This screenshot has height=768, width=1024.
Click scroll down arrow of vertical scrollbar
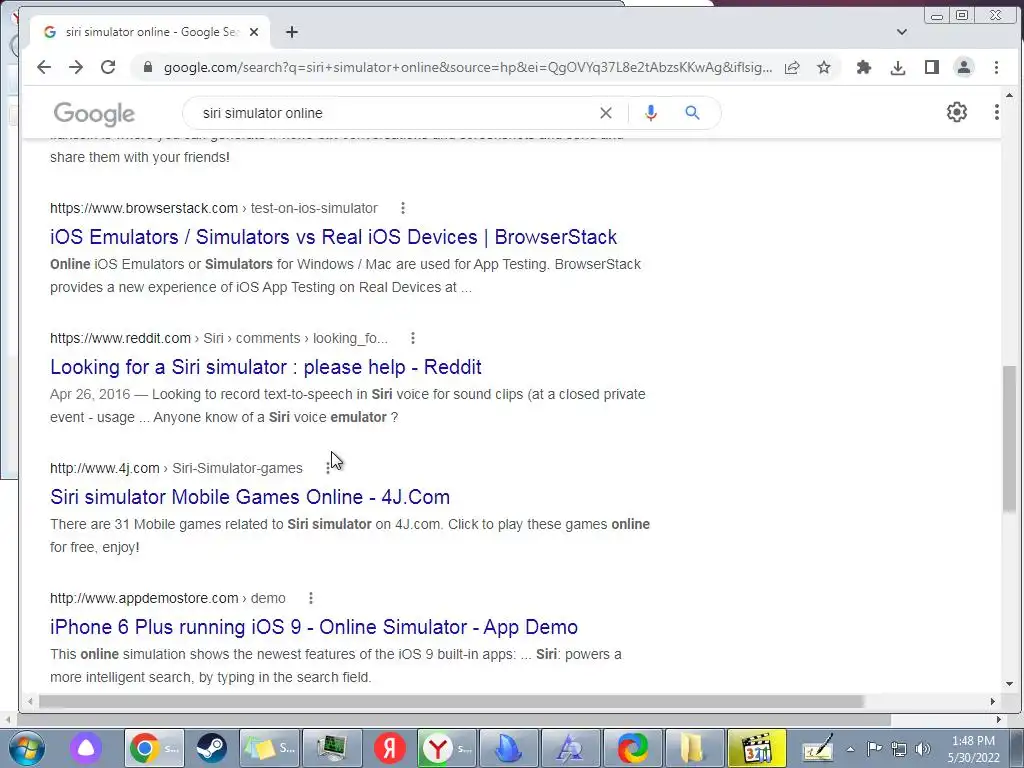pyautogui.click(x=1010, y=684)
